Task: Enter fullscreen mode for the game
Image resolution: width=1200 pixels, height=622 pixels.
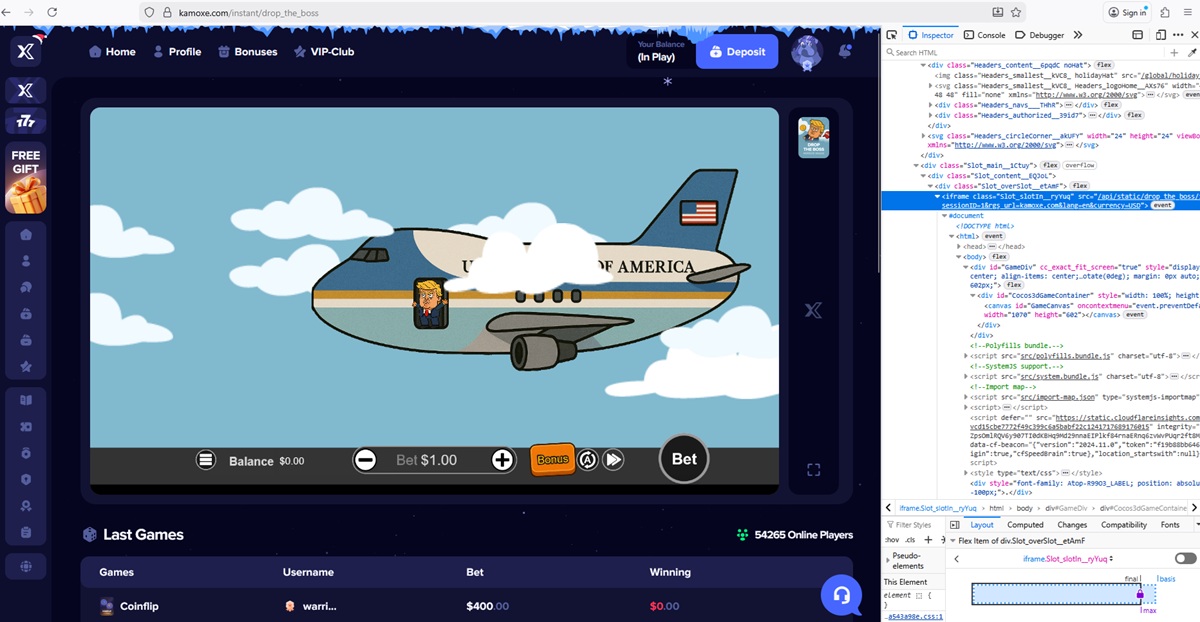Action: click(x=813, y=470)
